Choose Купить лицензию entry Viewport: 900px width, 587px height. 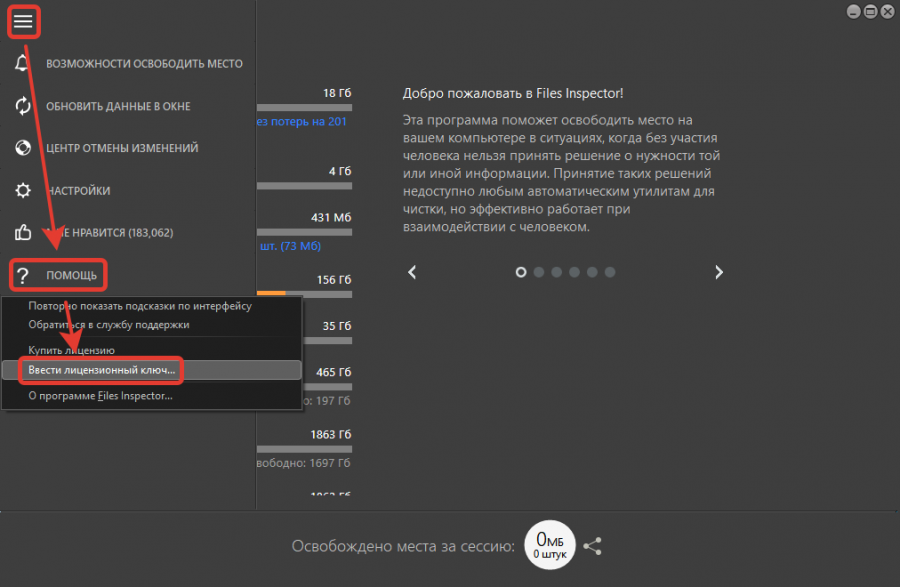(x=71, y=350)
